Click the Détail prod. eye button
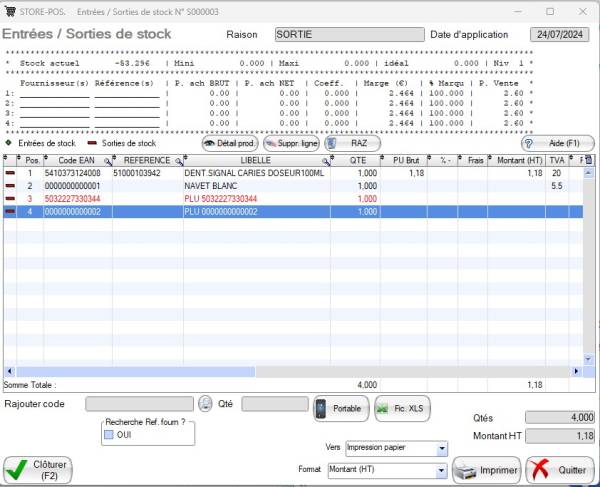Viewport: 600px width, 487px height. [229, 143]
